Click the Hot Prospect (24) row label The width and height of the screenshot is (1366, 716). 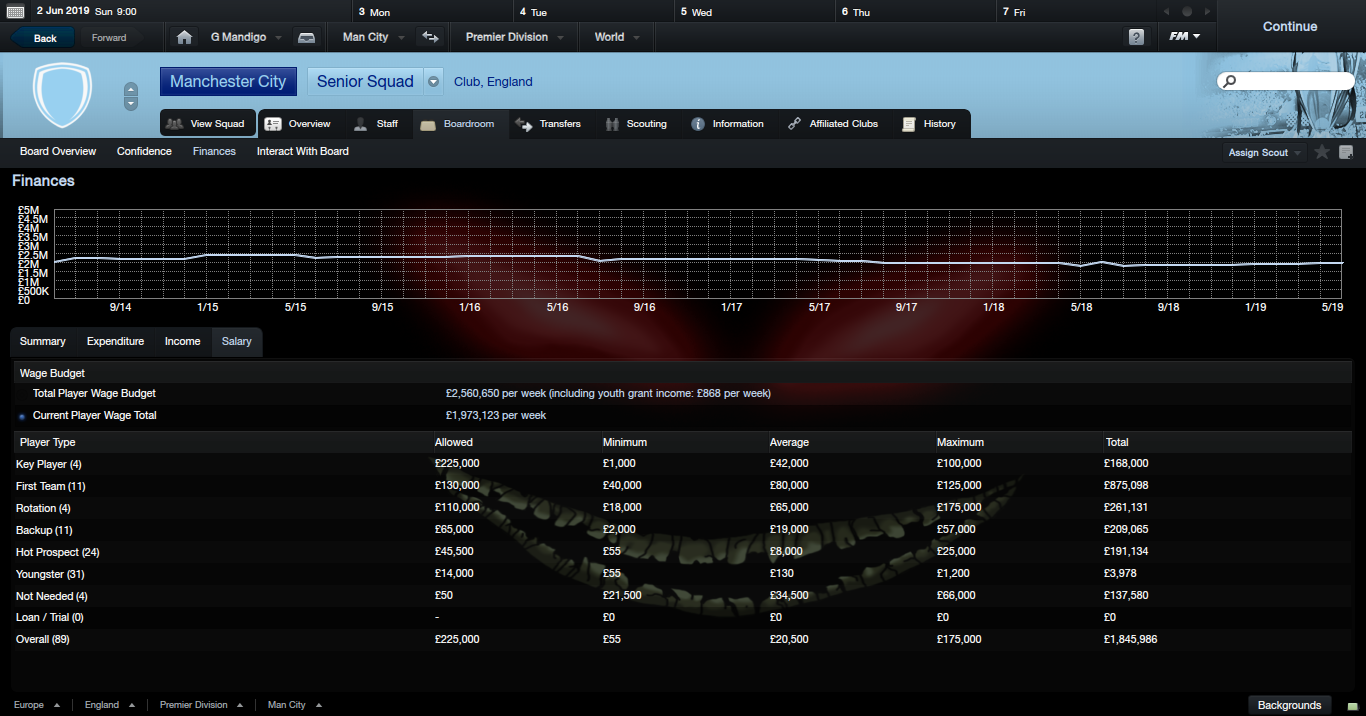[x=58, y=552]
